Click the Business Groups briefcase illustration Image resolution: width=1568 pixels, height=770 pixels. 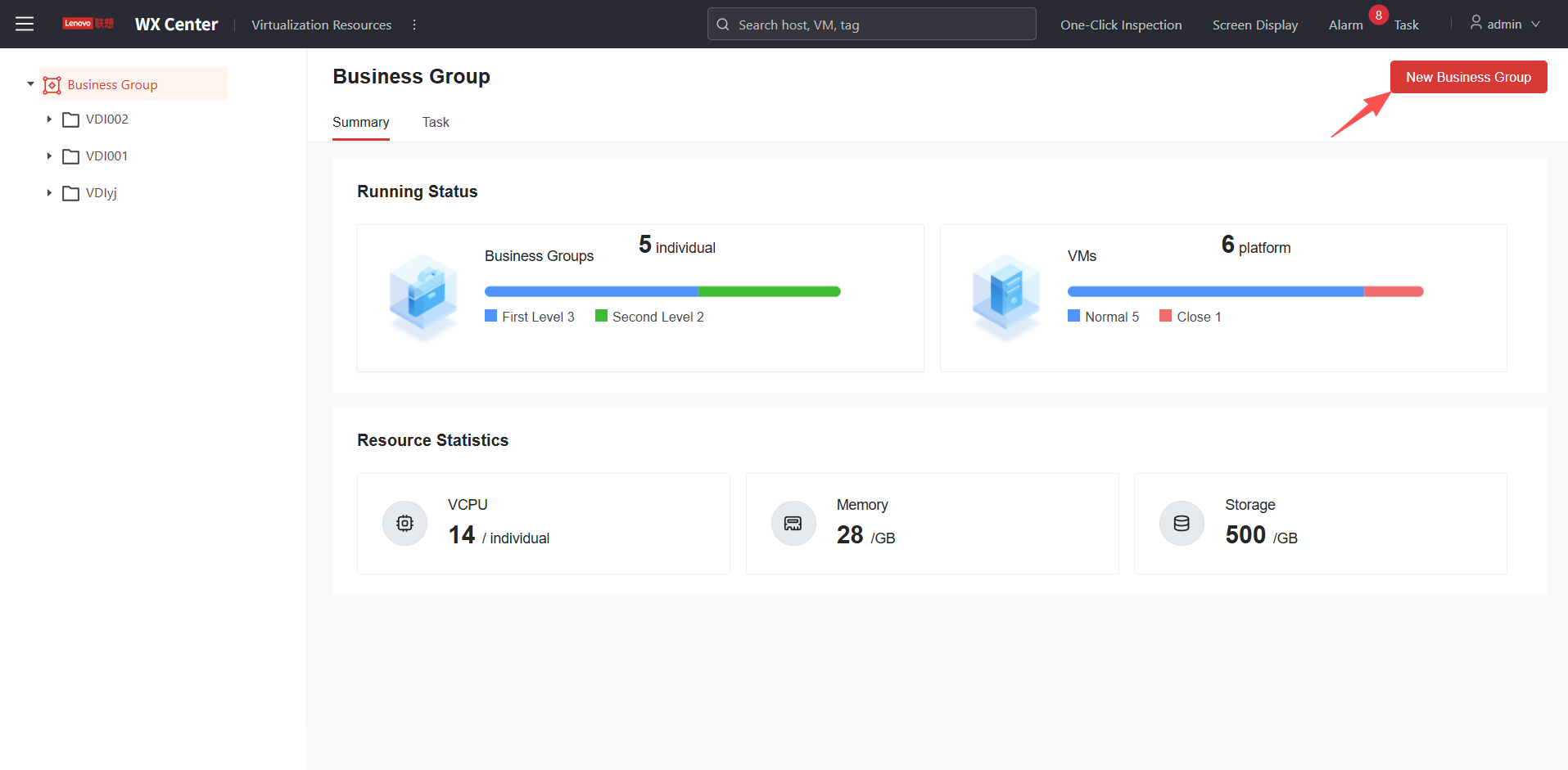tap(423, 297)
